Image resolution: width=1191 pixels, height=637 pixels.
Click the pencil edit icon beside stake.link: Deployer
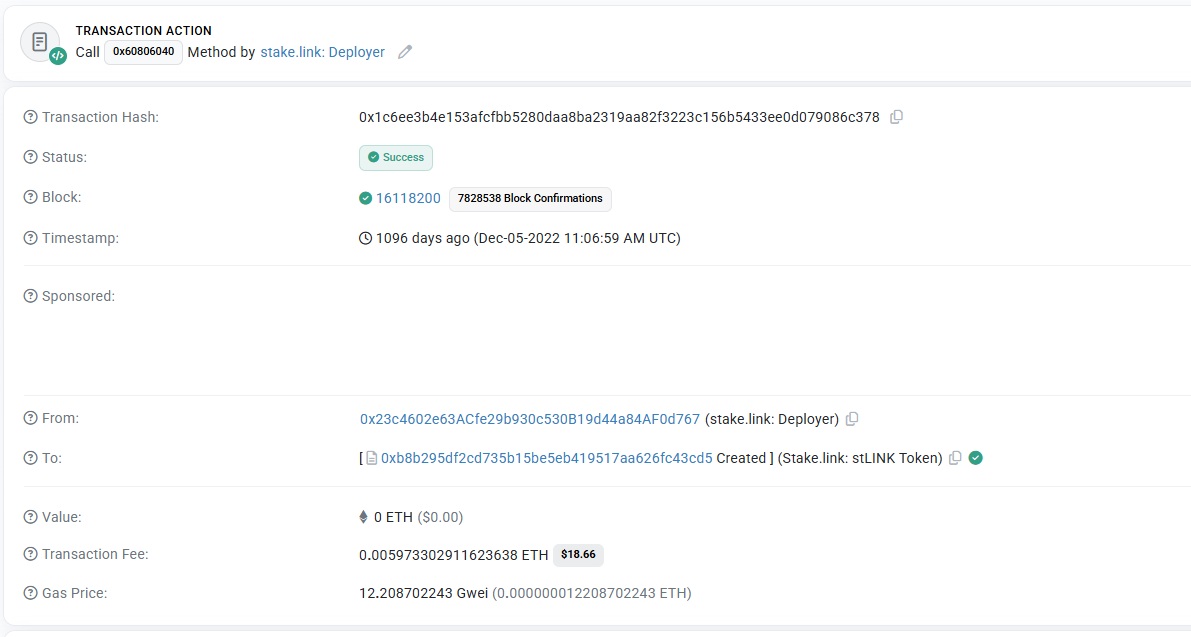pos(405,52)
